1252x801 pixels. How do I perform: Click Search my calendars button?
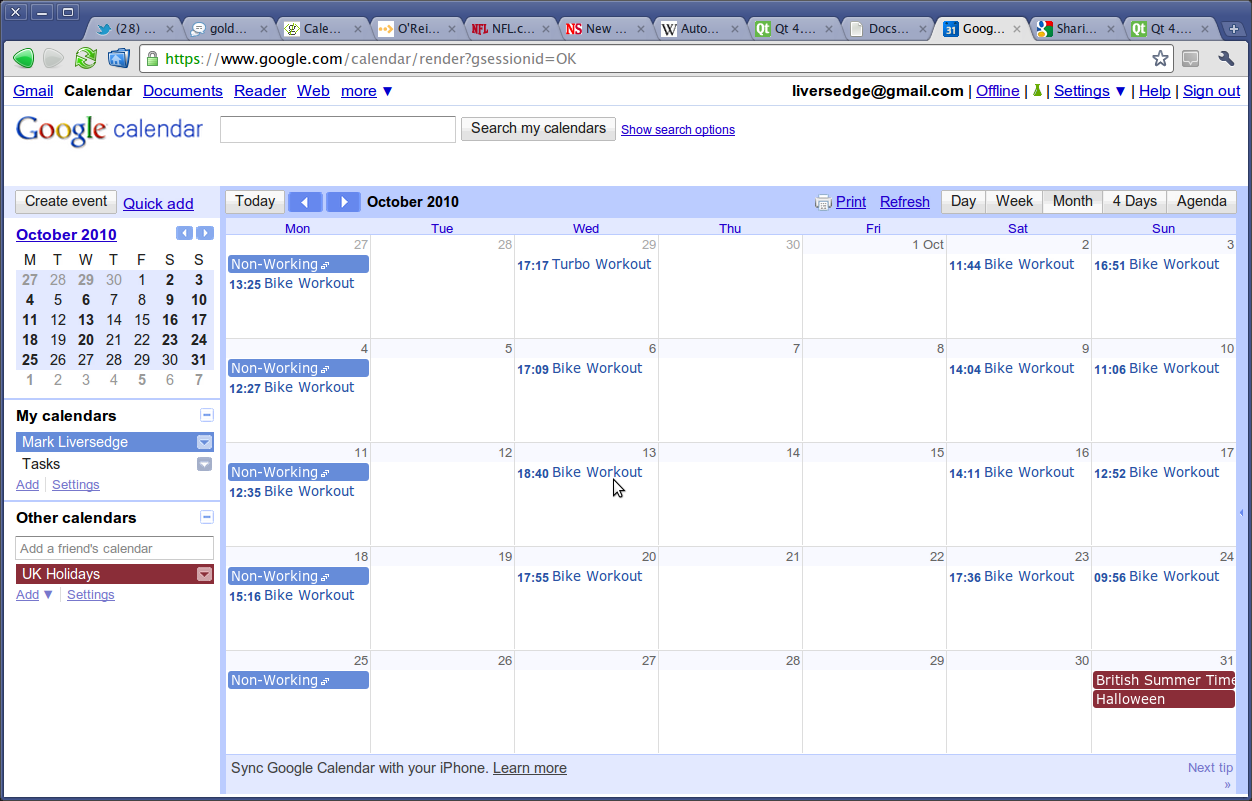click(538, 128)
